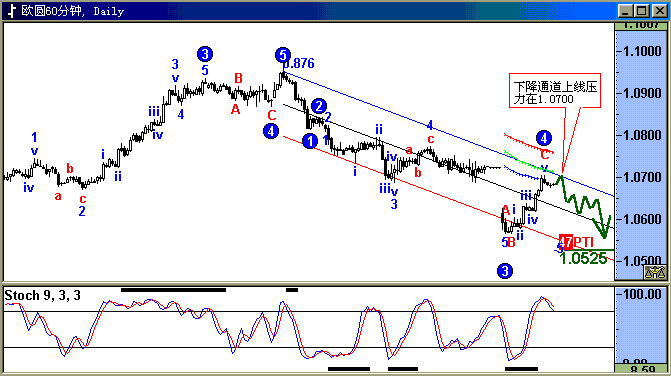This screenshot has width=671, height=377.
Task: Select the 下降通道上线压力在1.0700 annotation box
Action: point(555,90)
